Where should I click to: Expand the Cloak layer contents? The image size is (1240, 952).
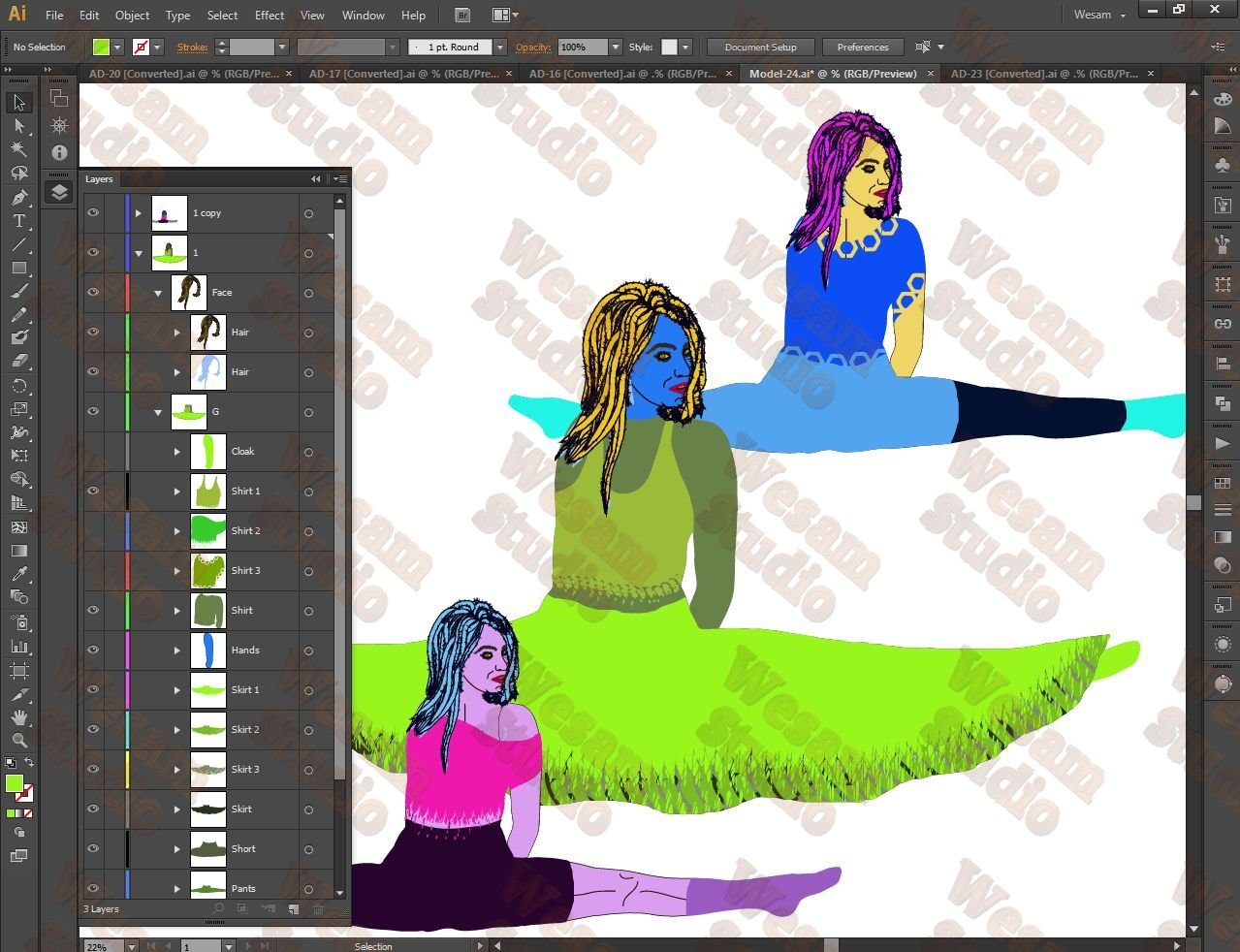[177, 452]
